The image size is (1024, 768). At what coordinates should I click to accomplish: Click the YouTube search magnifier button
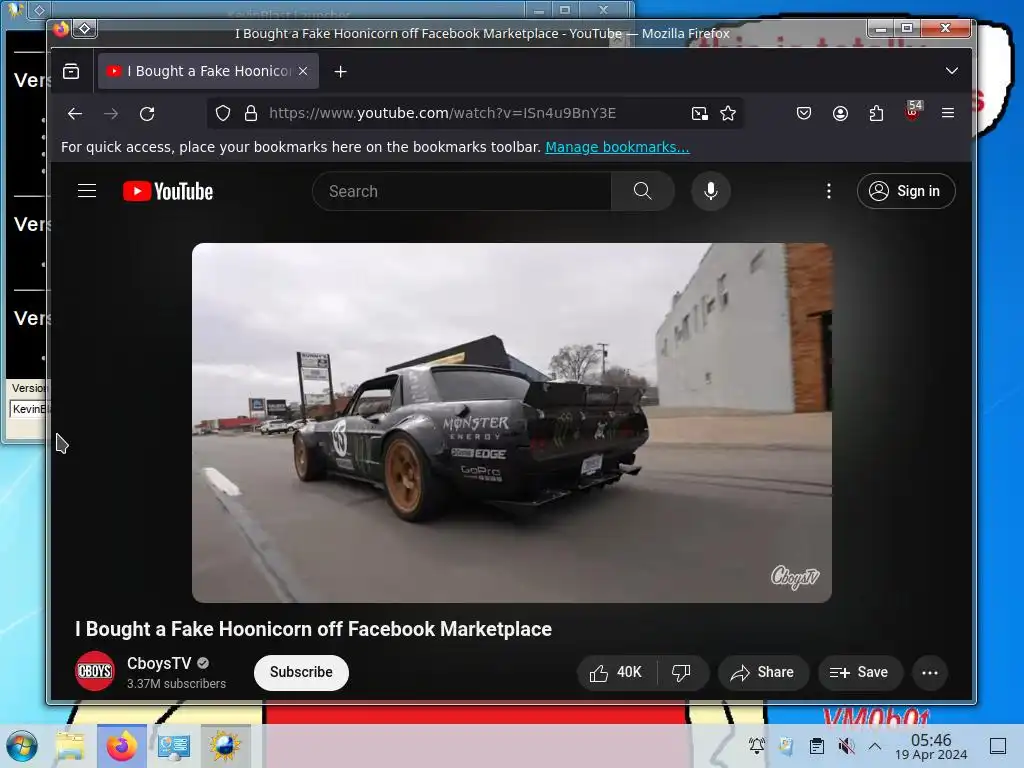click(643, 191)
